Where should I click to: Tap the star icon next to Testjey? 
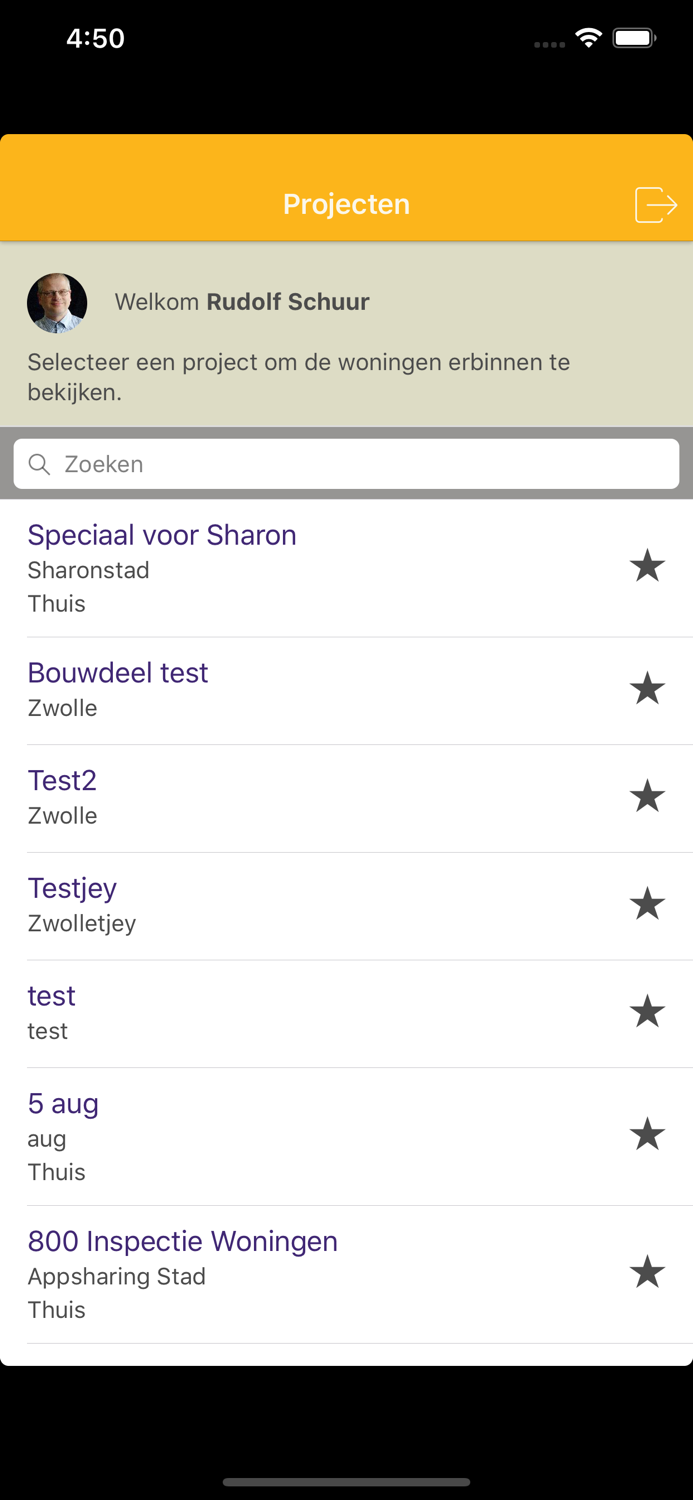[x=647, y=903]
